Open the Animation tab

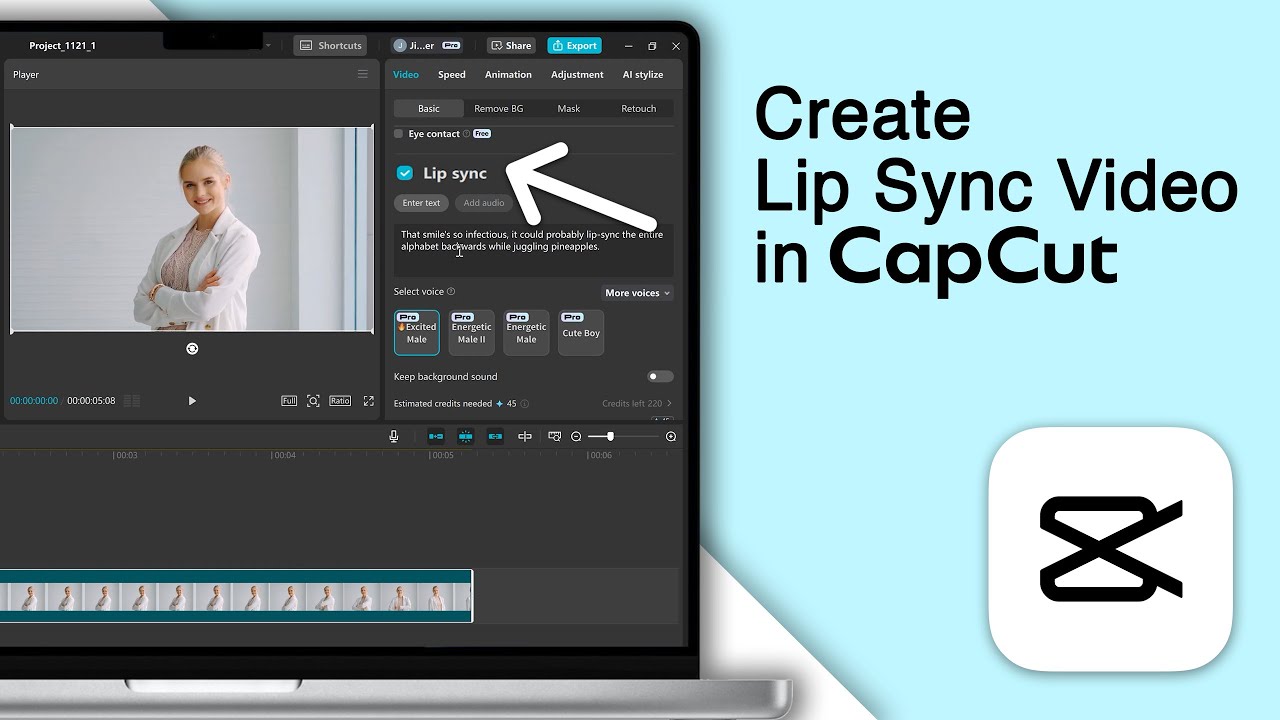[x=508, y=74]
